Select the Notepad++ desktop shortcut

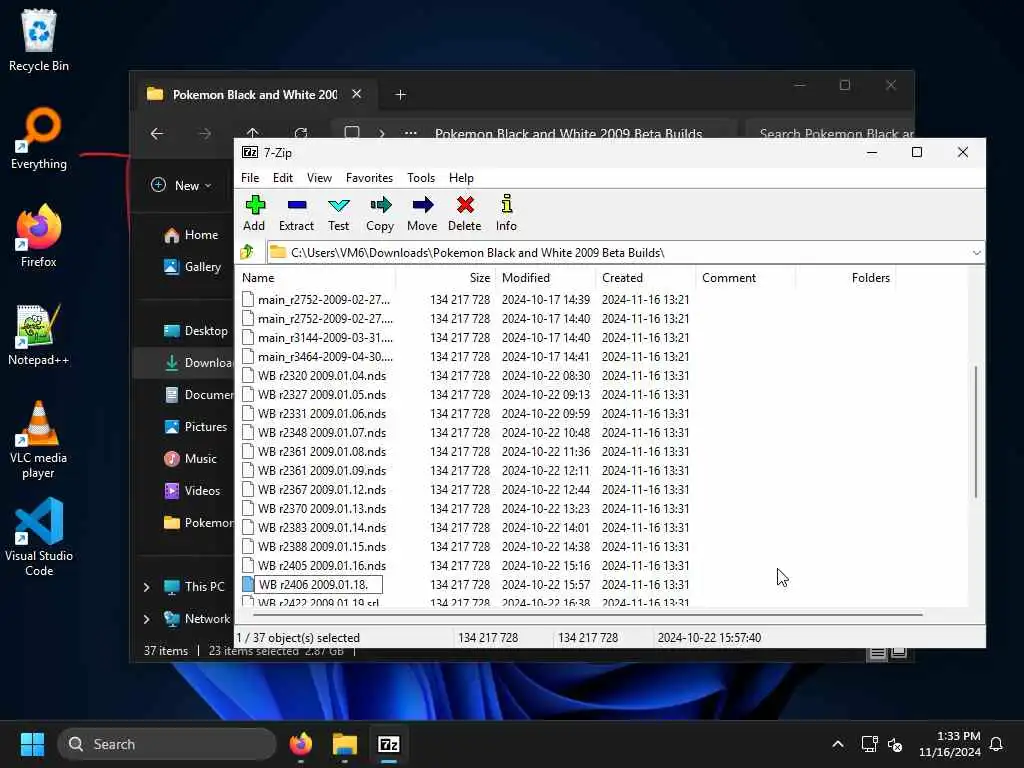pyautogui.click(x=39, y=334)
